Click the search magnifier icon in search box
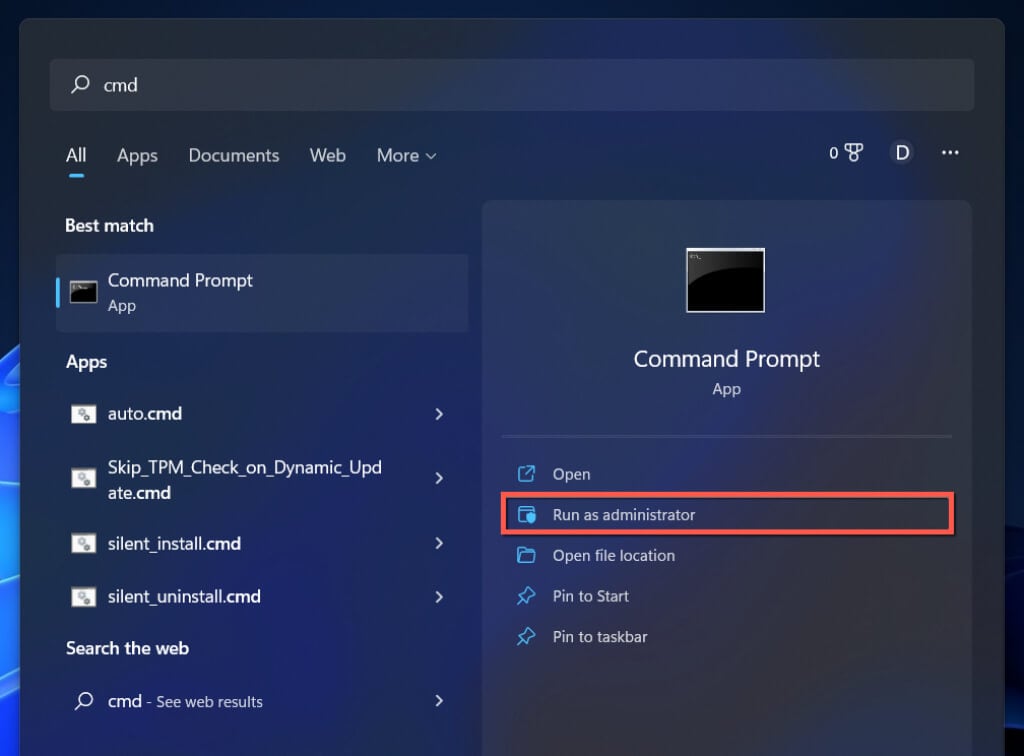Image resolution: width=1024 pixels, height=756 pixels. point(81,85)
